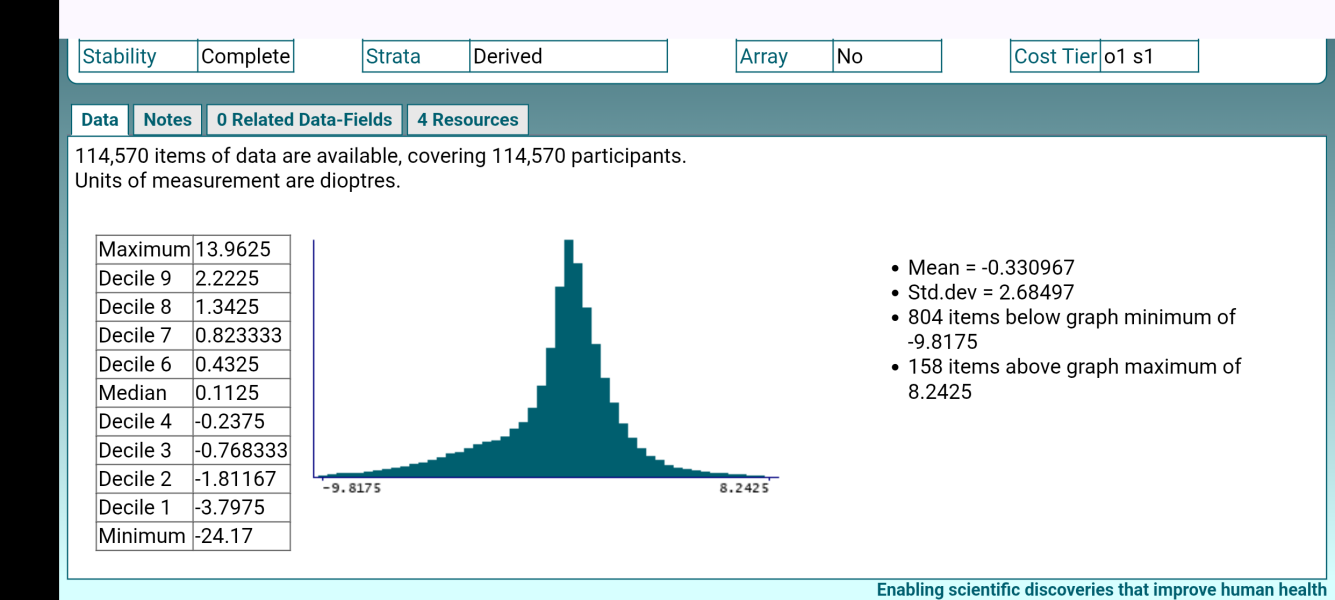The height and width of the screenshot is (600, 1335).
Task: Click the 'Complete' stability value
Action: 245,57
